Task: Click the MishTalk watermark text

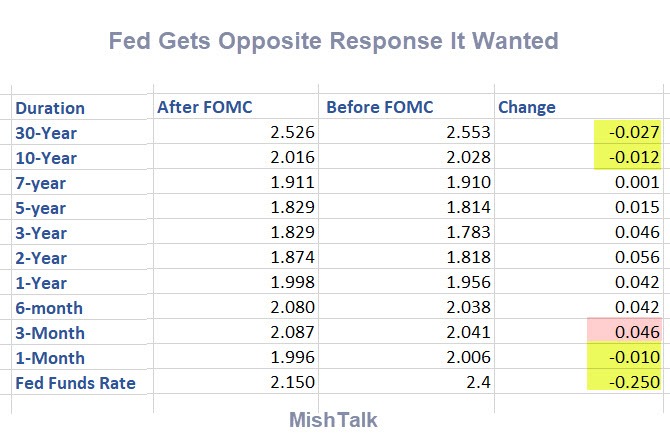Action: point(333,420)
